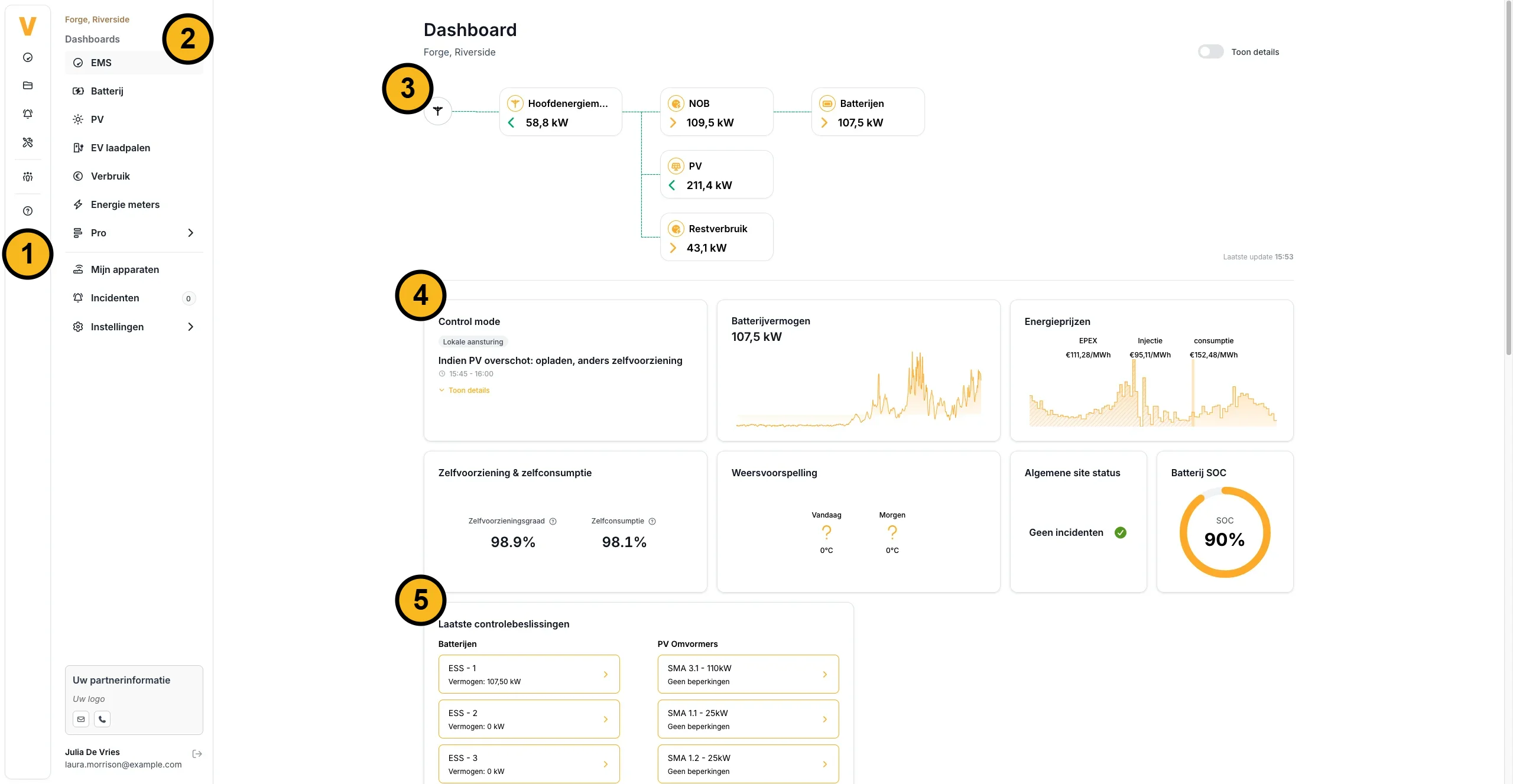
Task: Open the ESS - 1 battery decision card
Action: pyautogui.click(x=529, y=674)
